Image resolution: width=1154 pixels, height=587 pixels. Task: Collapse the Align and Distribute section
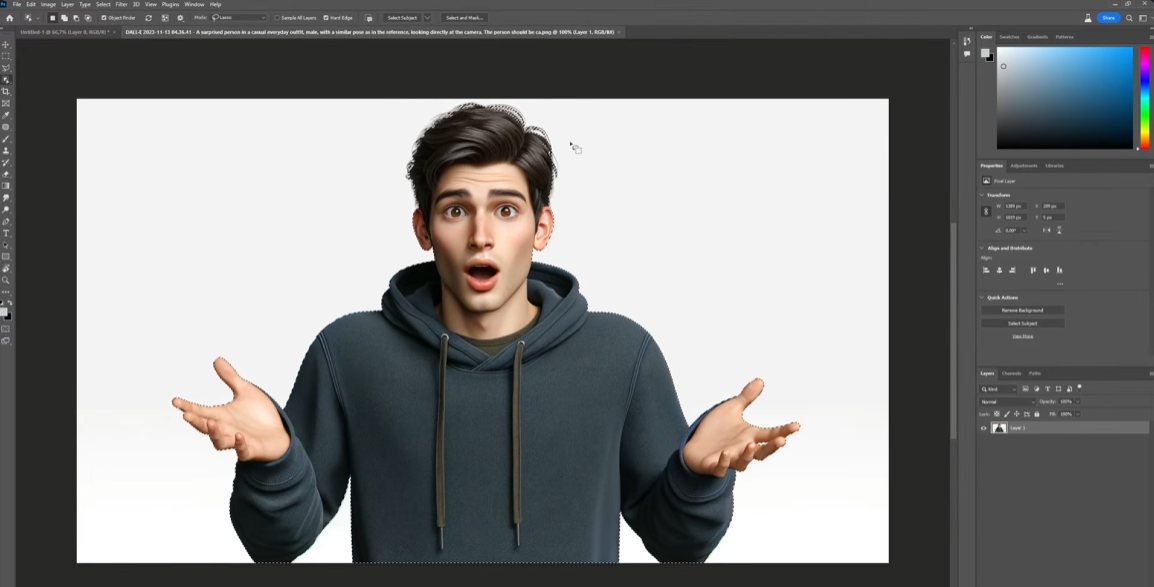[x=982, y=248]
